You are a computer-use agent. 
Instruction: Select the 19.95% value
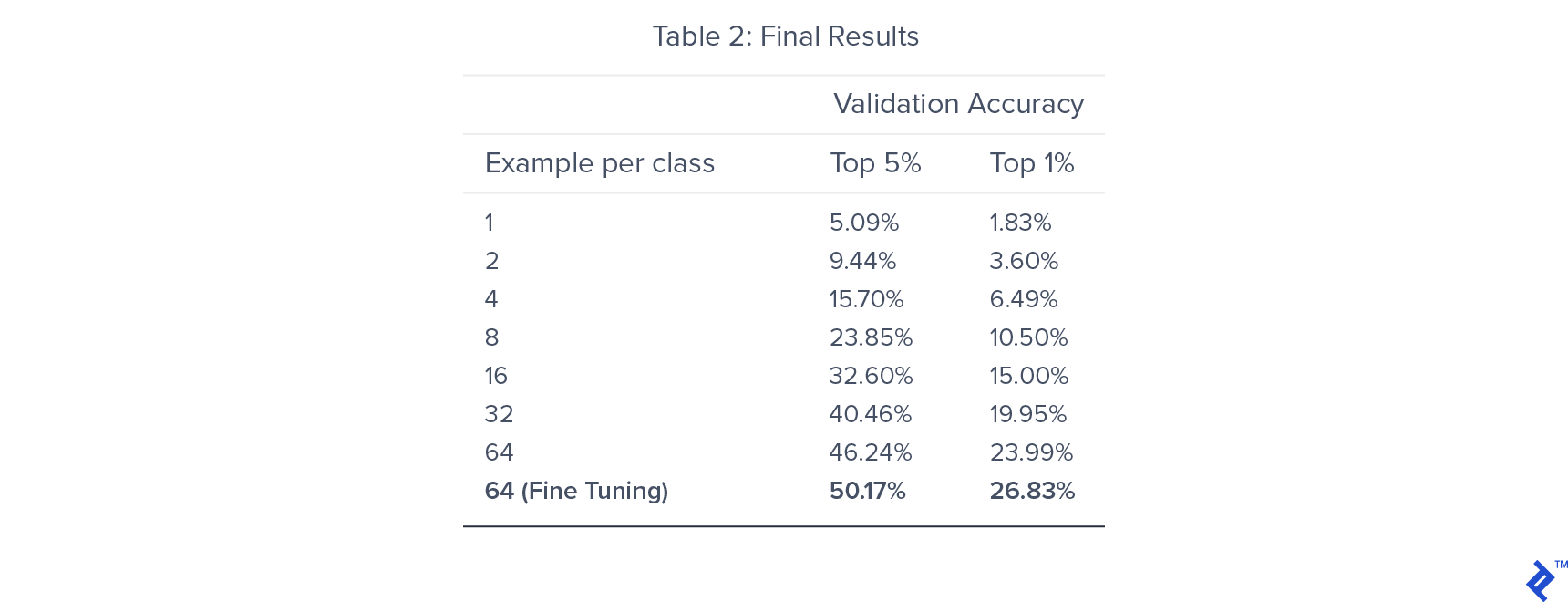1027,414
